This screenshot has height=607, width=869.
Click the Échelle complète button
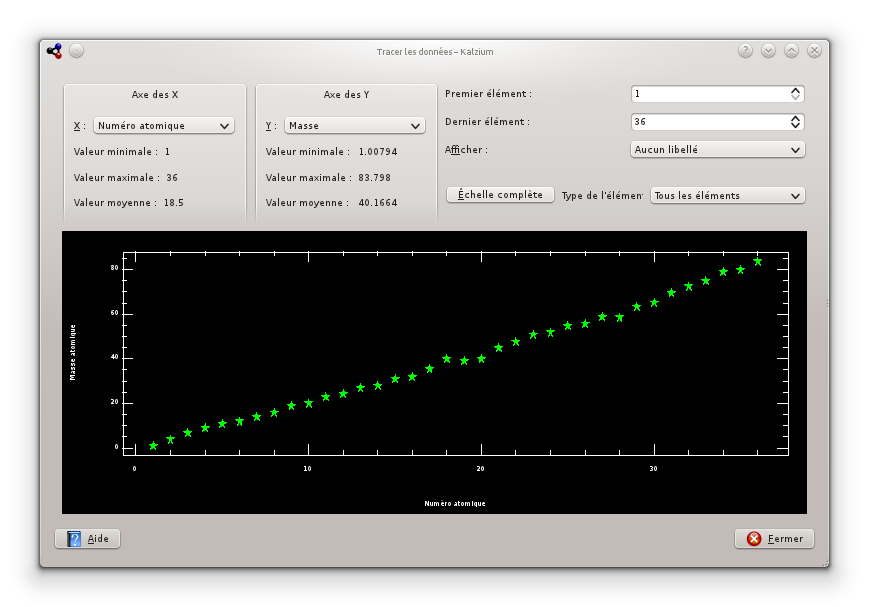500,195
